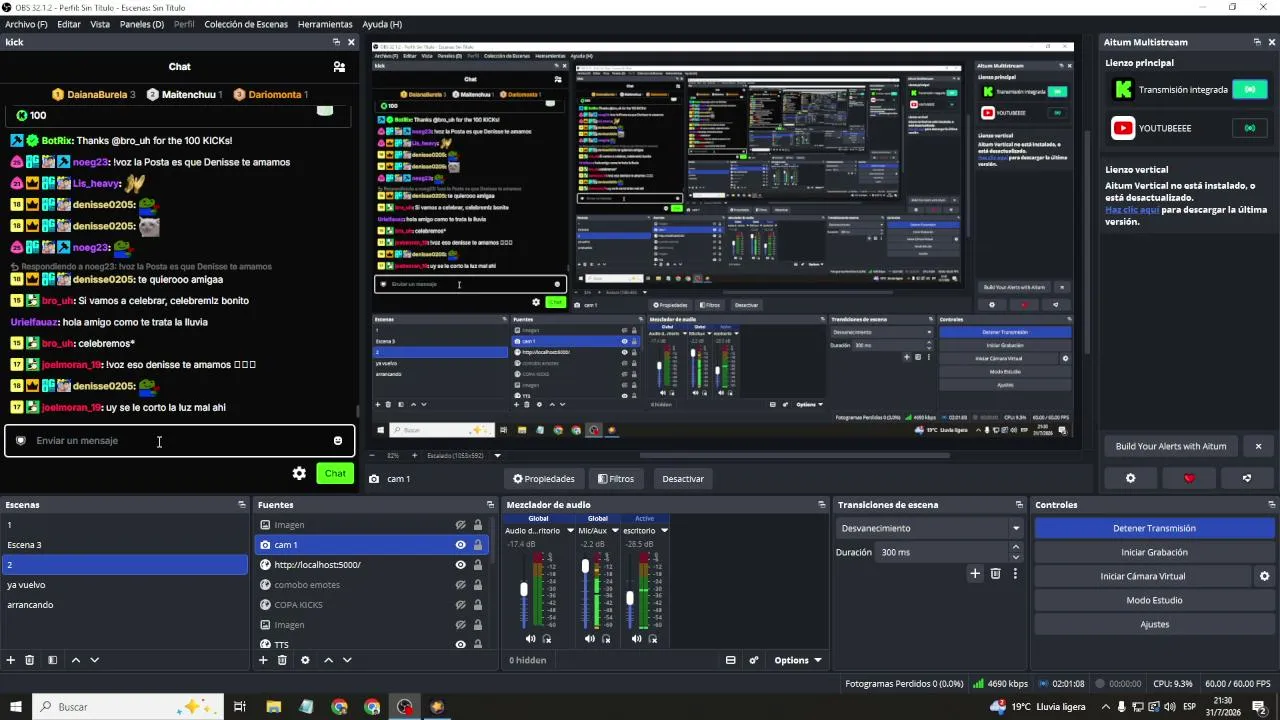Open the Paneles menu
The height and width of the screenshot is (720, 1280).
tap(142, 24)
